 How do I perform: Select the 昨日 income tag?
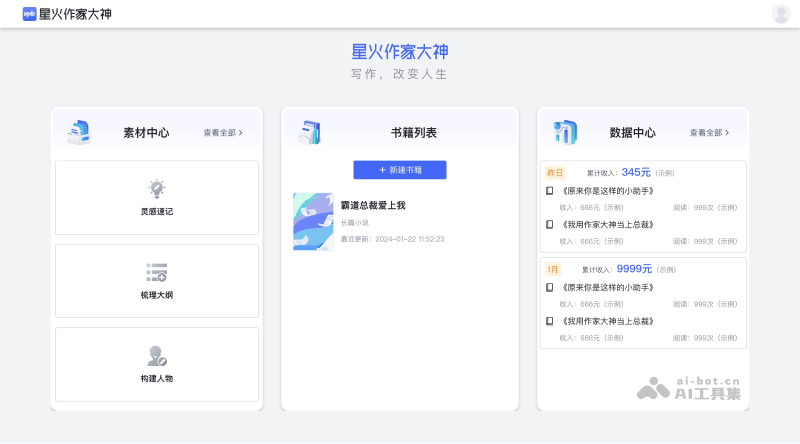(554, 172)
